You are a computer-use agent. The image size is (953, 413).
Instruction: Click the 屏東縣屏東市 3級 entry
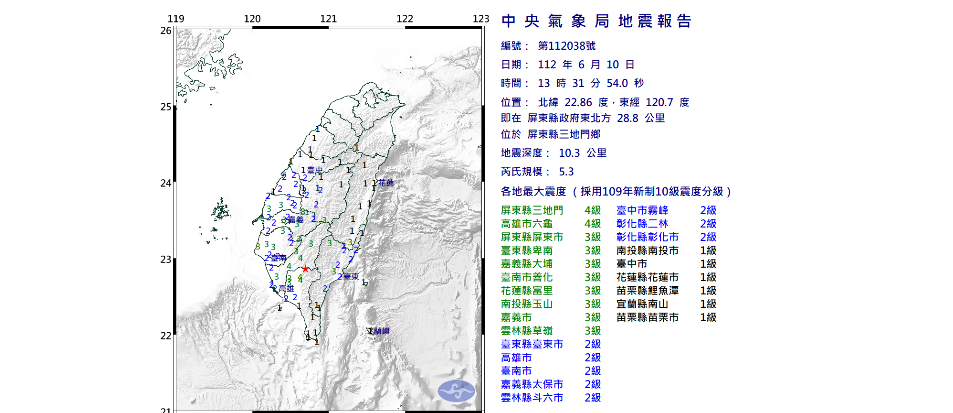pos(551,237)
